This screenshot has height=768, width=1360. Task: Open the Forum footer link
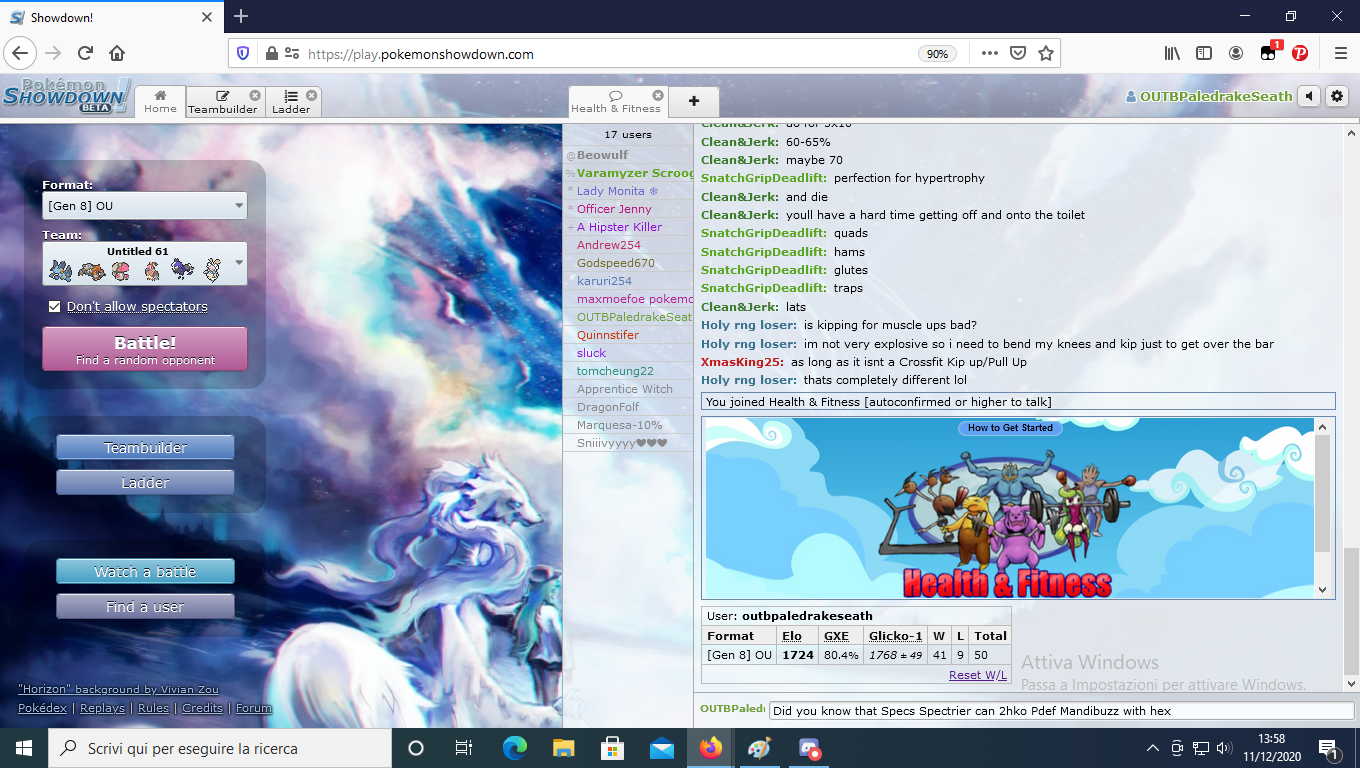(253, 708)
